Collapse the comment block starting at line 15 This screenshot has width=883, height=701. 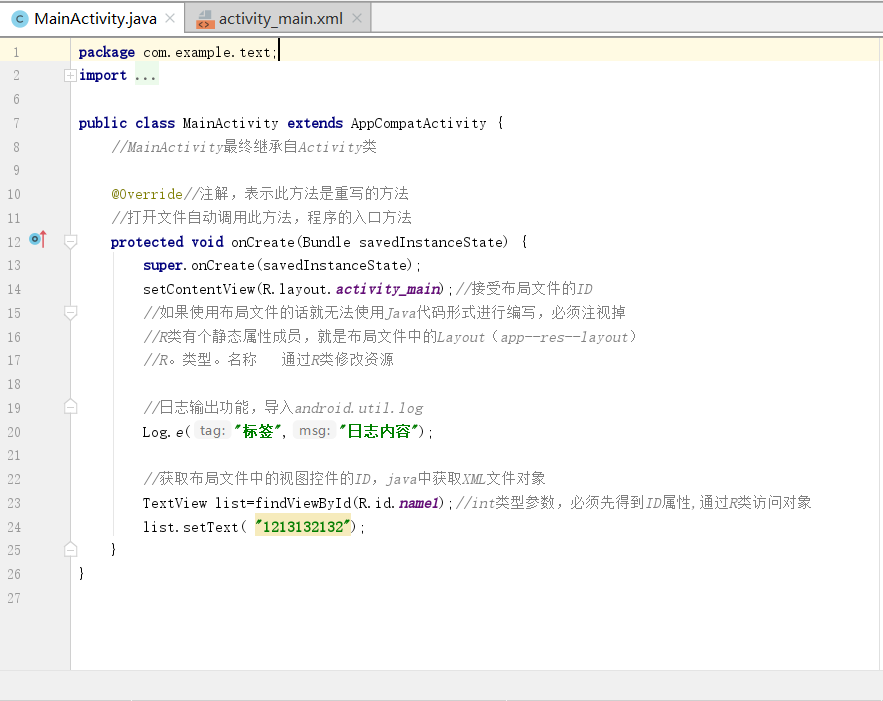click(70, 313)
